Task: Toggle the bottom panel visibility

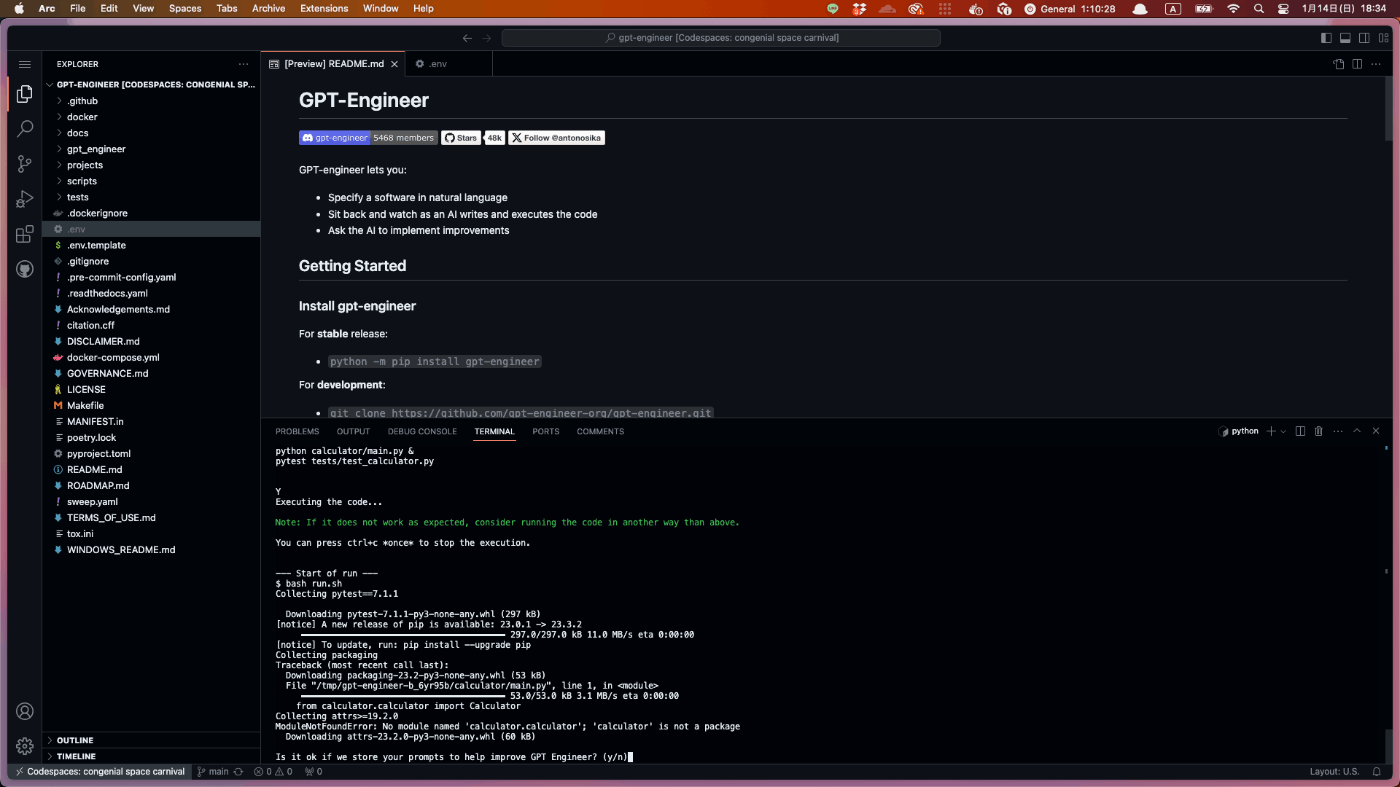Action: pos(1345,38)
